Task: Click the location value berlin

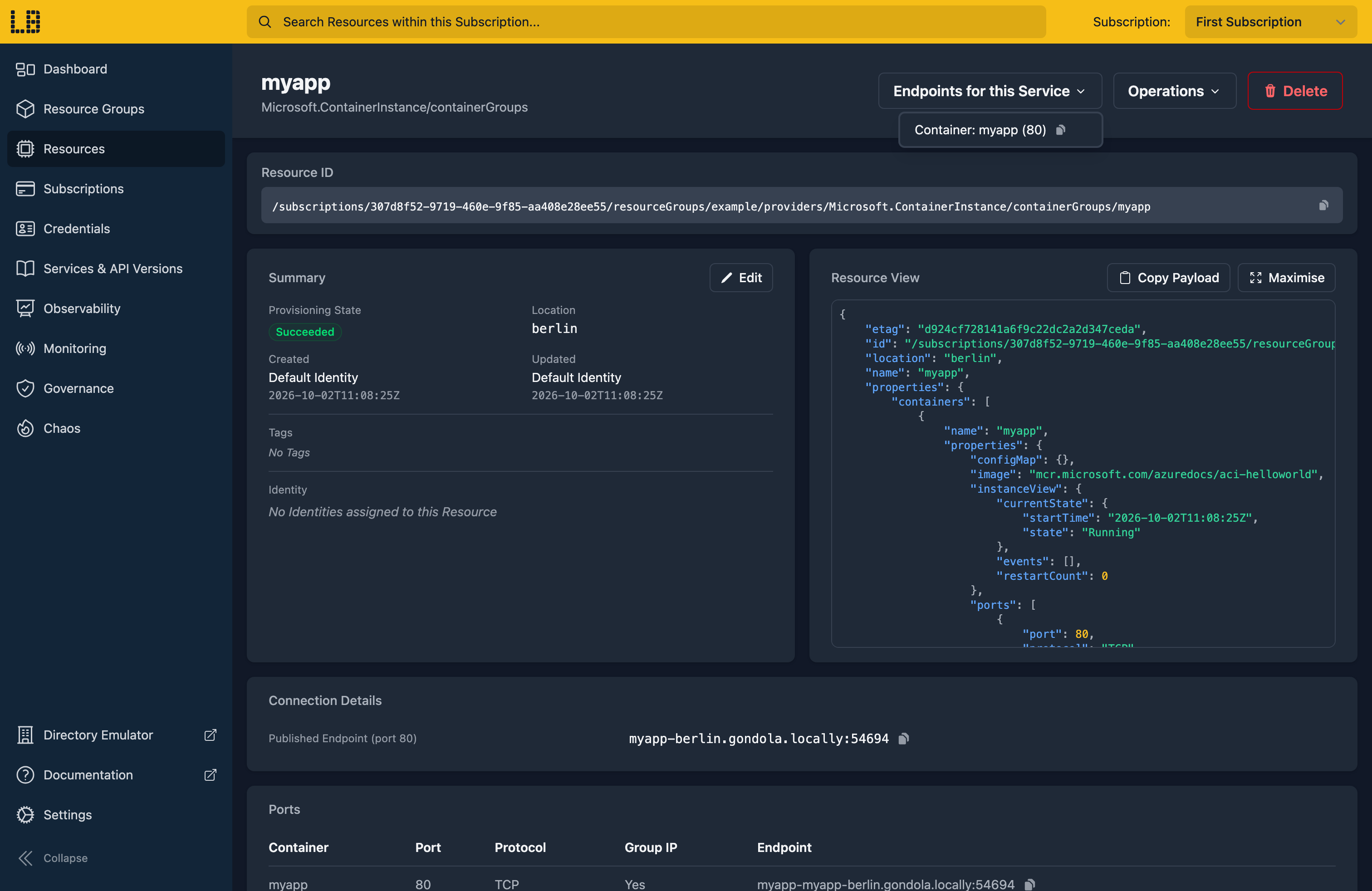Action: click(x=554, y=328)
